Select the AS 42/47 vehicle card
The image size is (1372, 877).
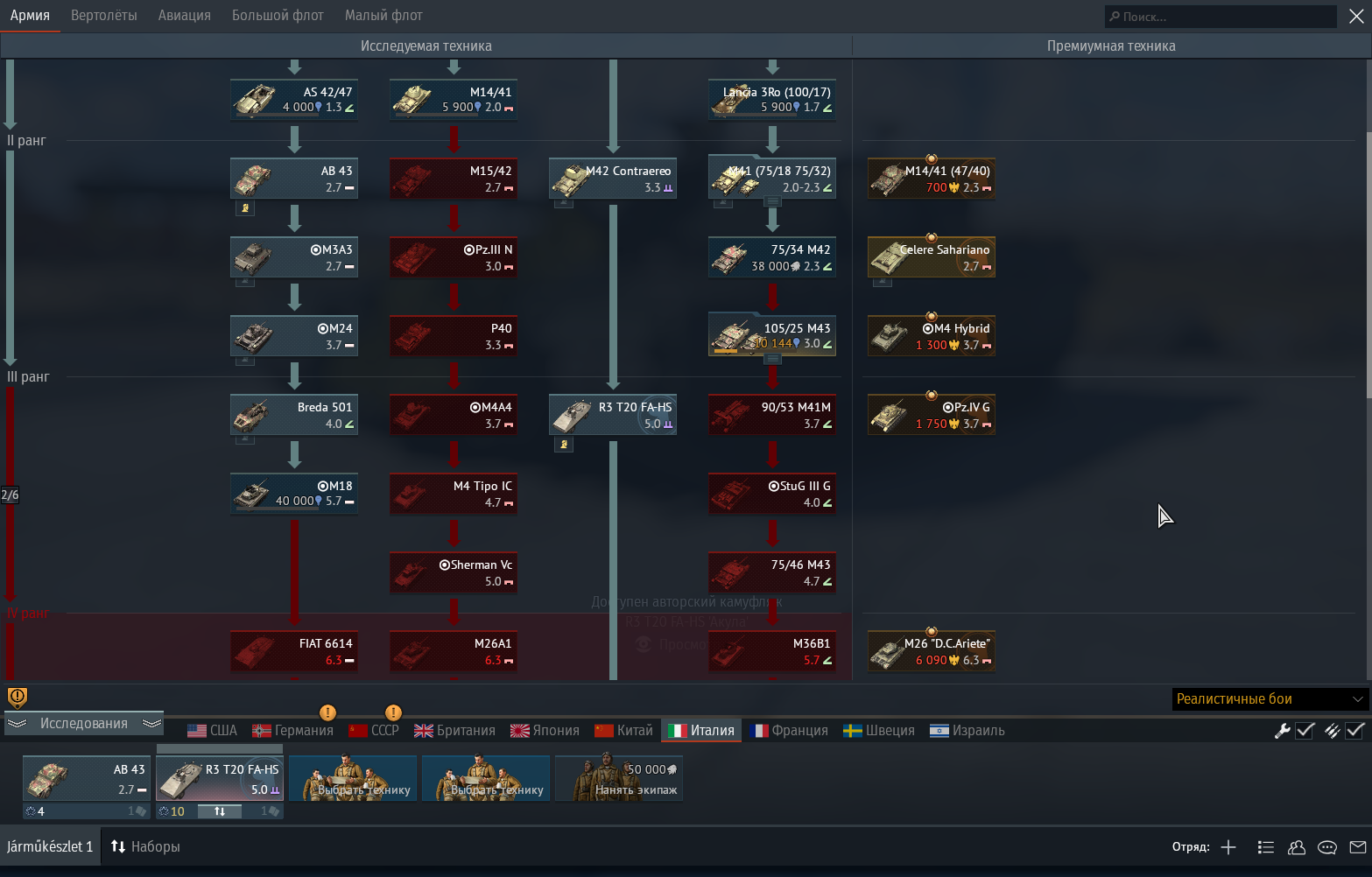294,100
